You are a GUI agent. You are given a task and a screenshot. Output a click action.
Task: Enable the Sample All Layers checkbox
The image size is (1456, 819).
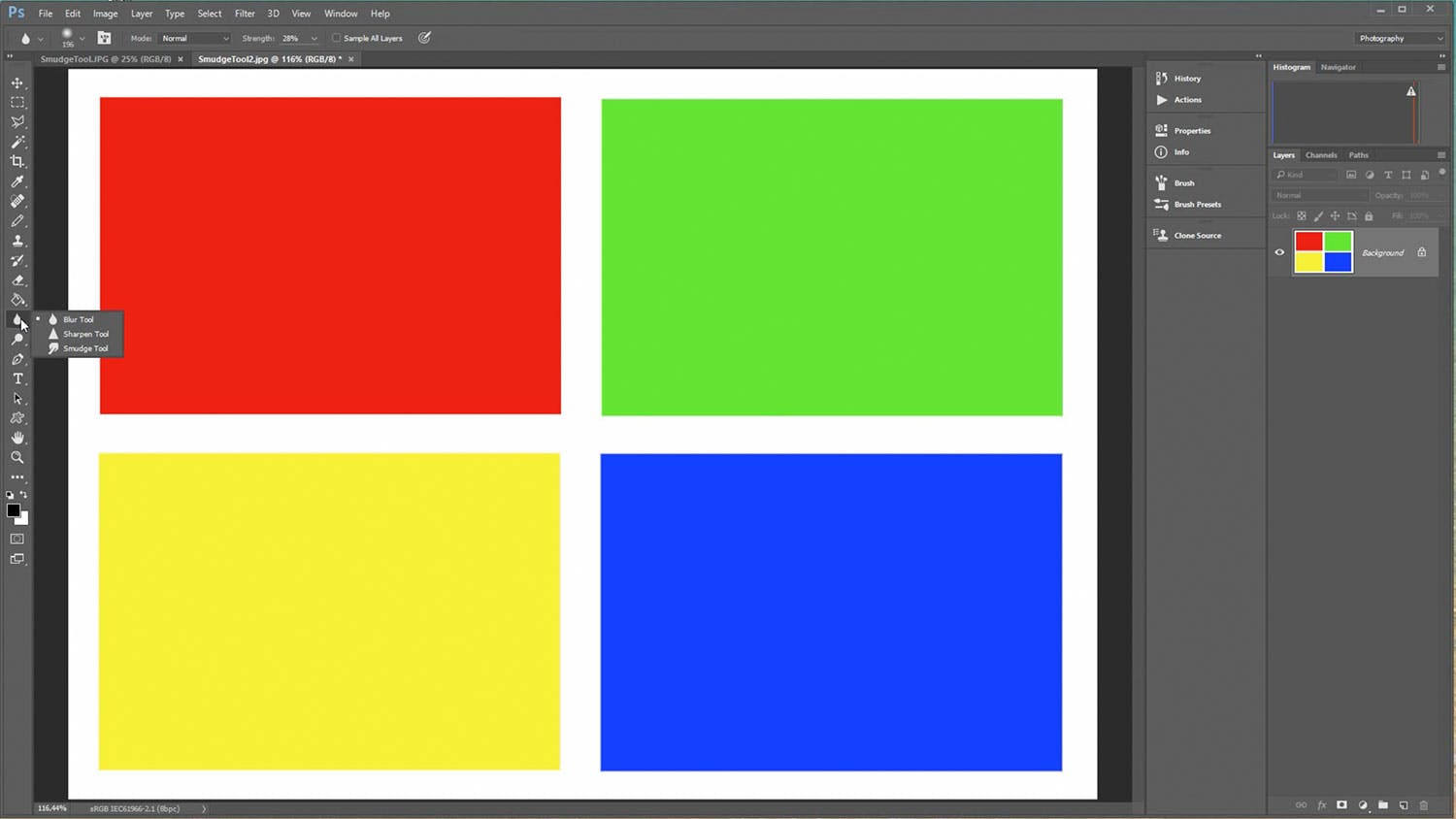point(337,38)
